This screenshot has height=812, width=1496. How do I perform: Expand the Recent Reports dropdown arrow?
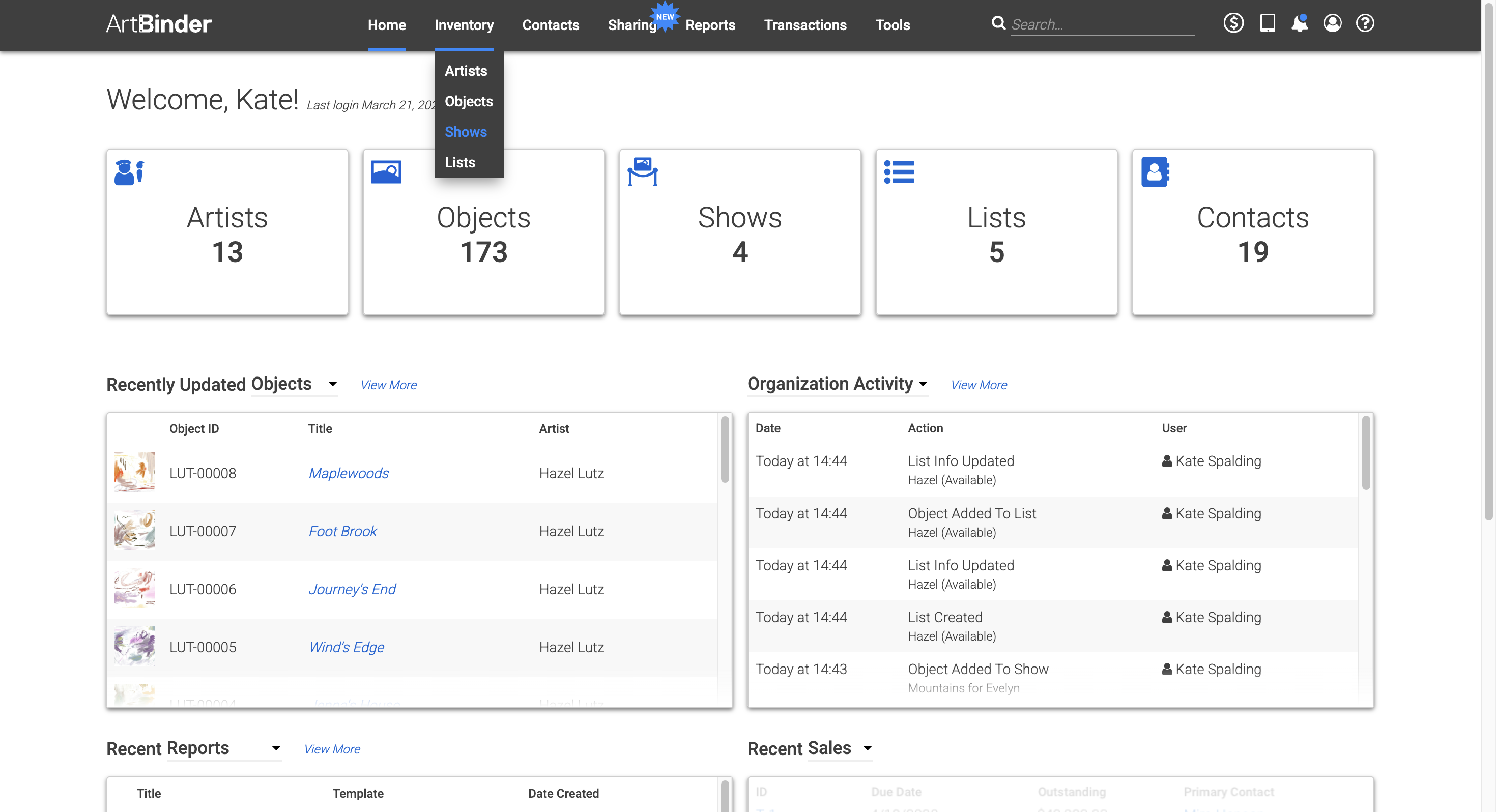276,748
